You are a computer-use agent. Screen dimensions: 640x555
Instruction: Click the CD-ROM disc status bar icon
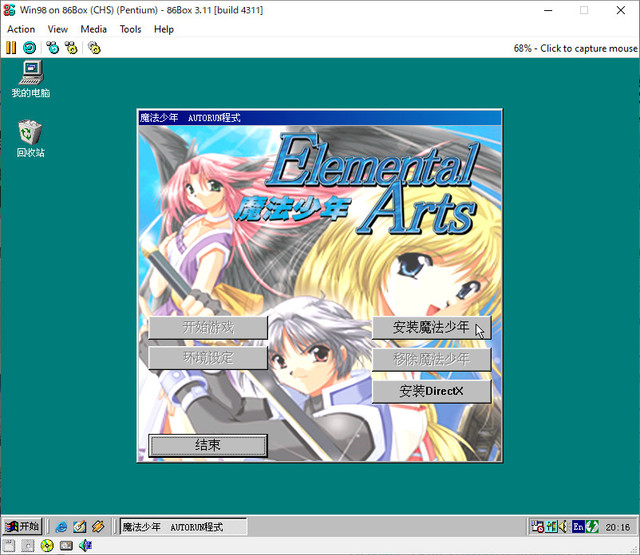coord(47,546)
